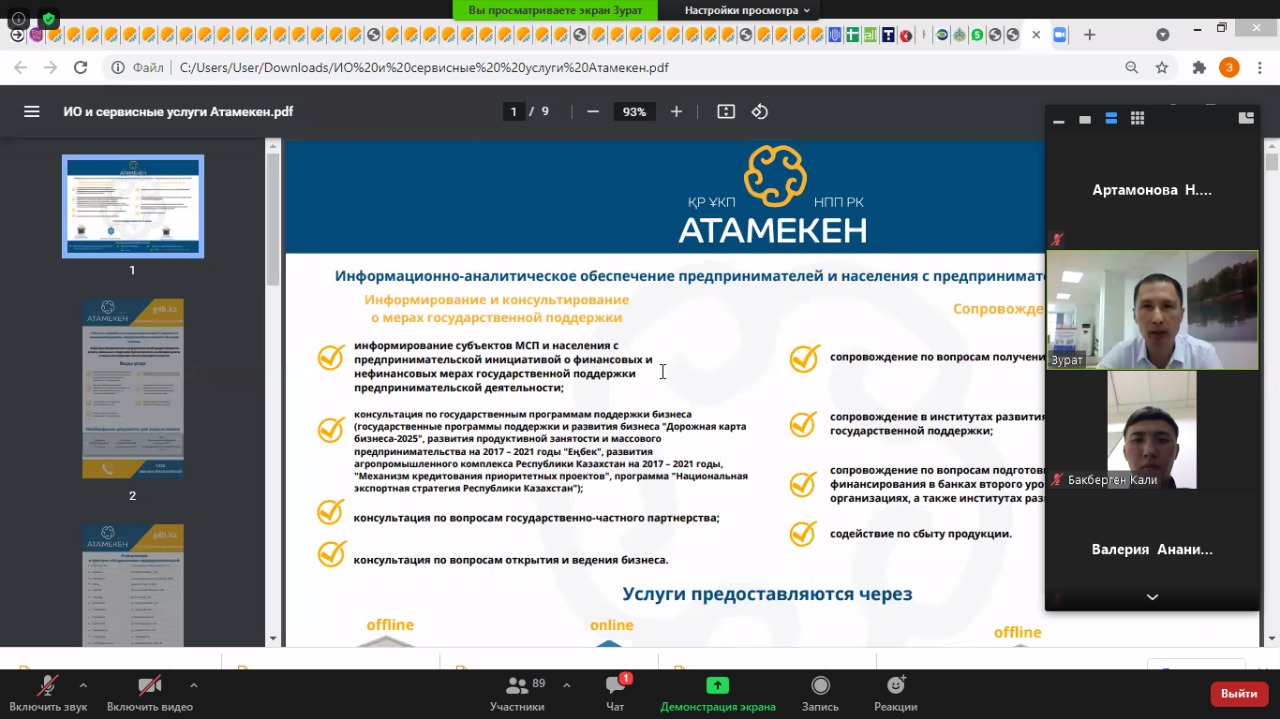Open the tab search dropdown in Chrome
This screenshot has width=1280, height=719.
coord(1162,35)
